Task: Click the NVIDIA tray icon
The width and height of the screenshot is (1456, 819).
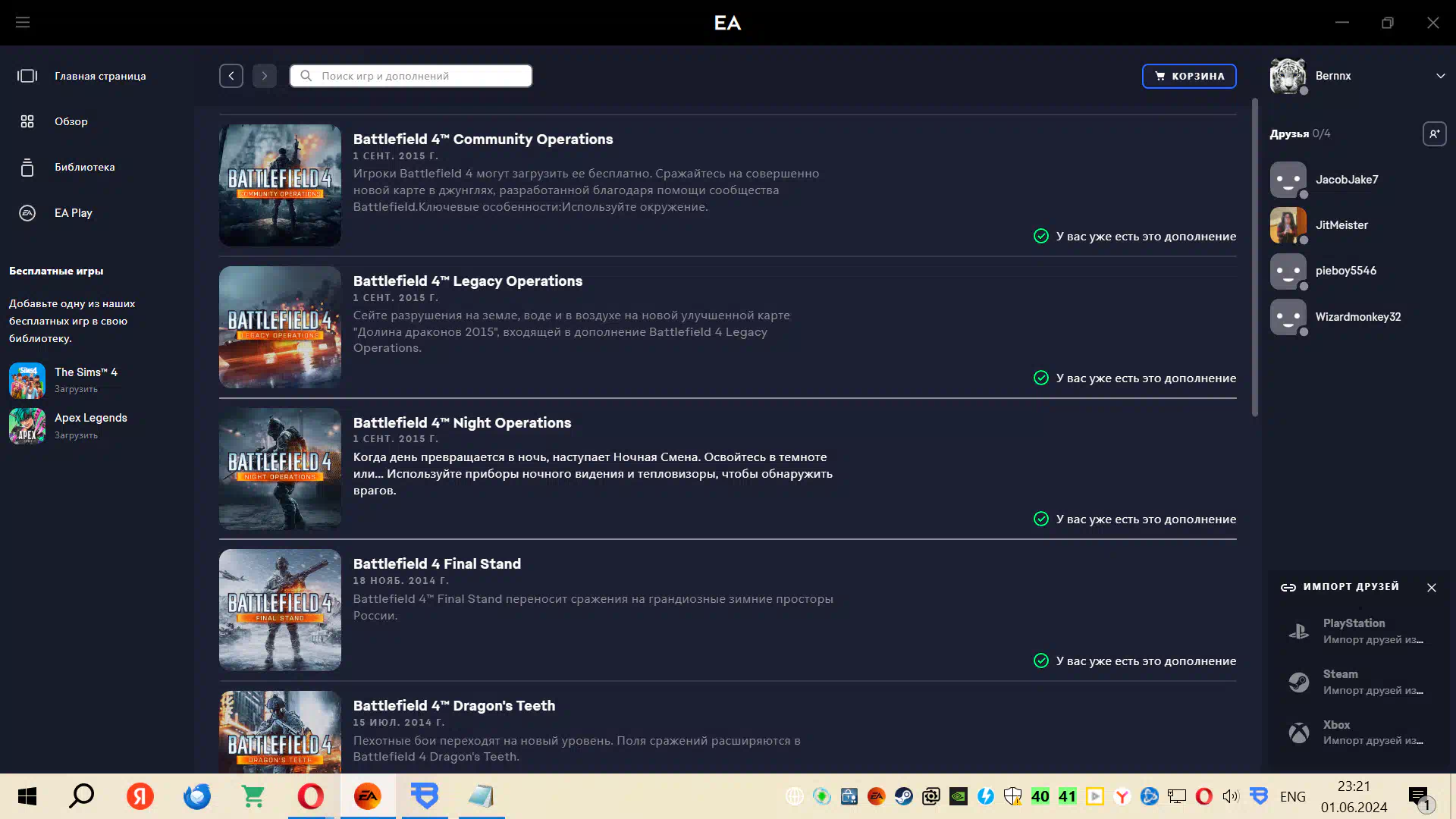Action: coord(958,796)
